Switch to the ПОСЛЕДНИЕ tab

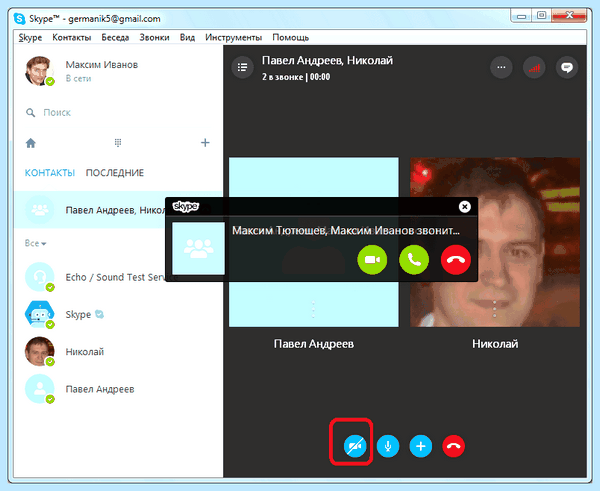(115, 173)
